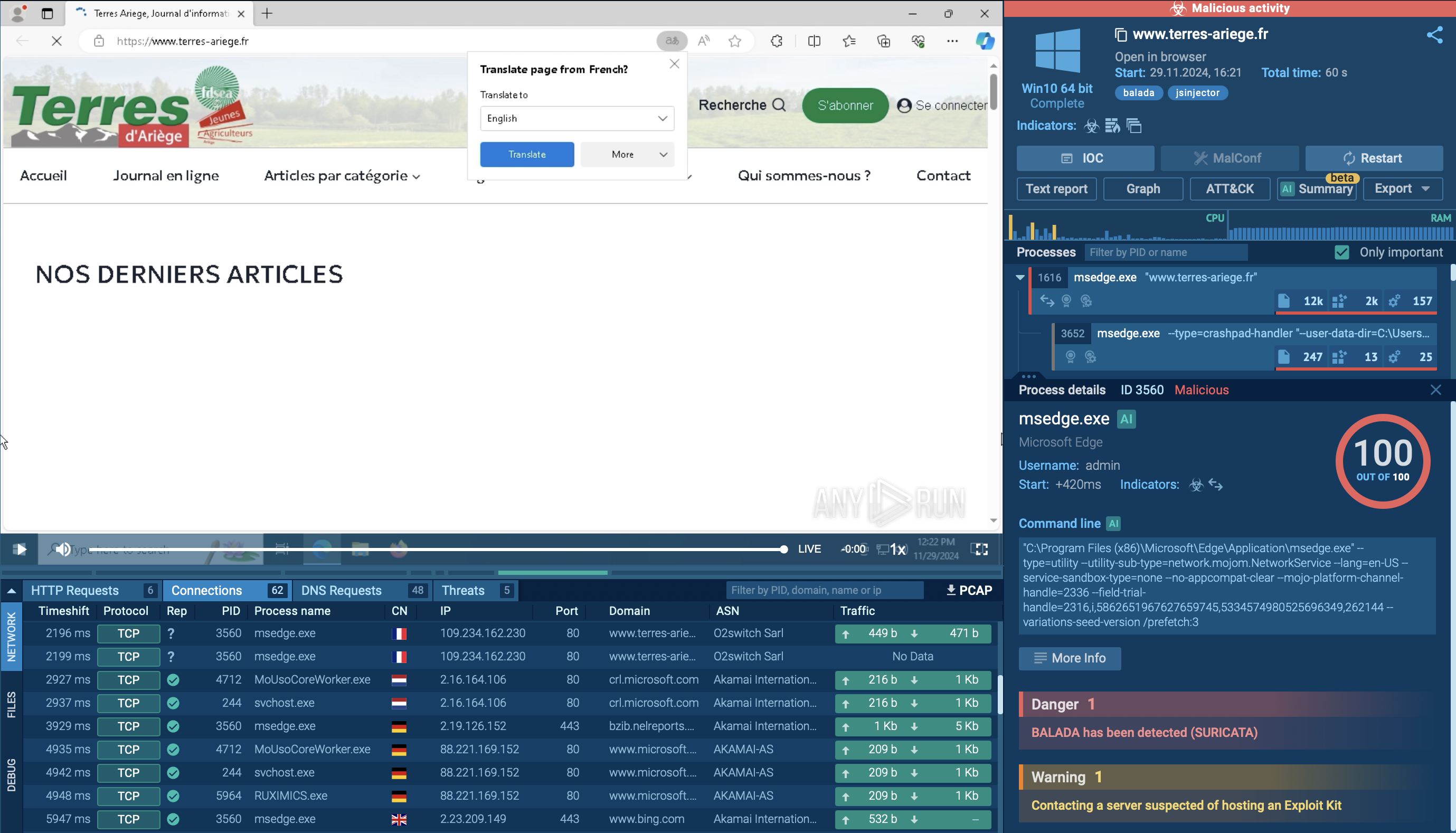Viewport: 1456px width, 833px height.
Task: Click the 1x playback speed control
Action: 897,549
